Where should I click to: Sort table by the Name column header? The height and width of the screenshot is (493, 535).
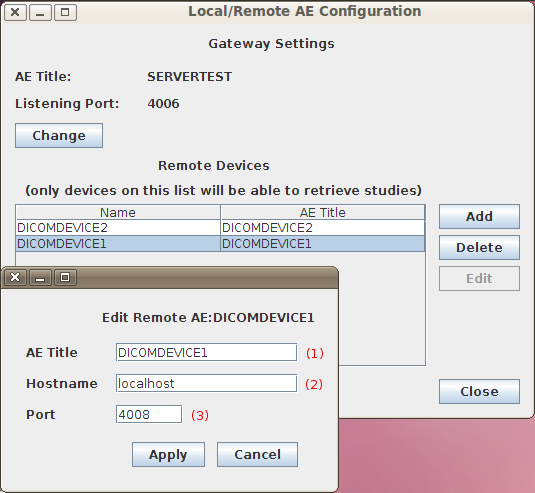tap(118, 212)
